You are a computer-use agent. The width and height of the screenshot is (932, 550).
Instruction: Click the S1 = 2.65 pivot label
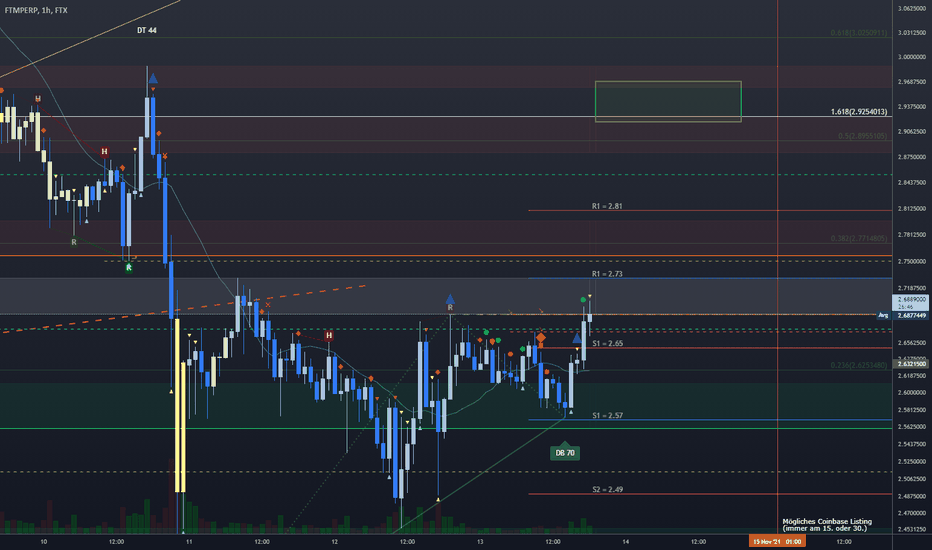607,344
